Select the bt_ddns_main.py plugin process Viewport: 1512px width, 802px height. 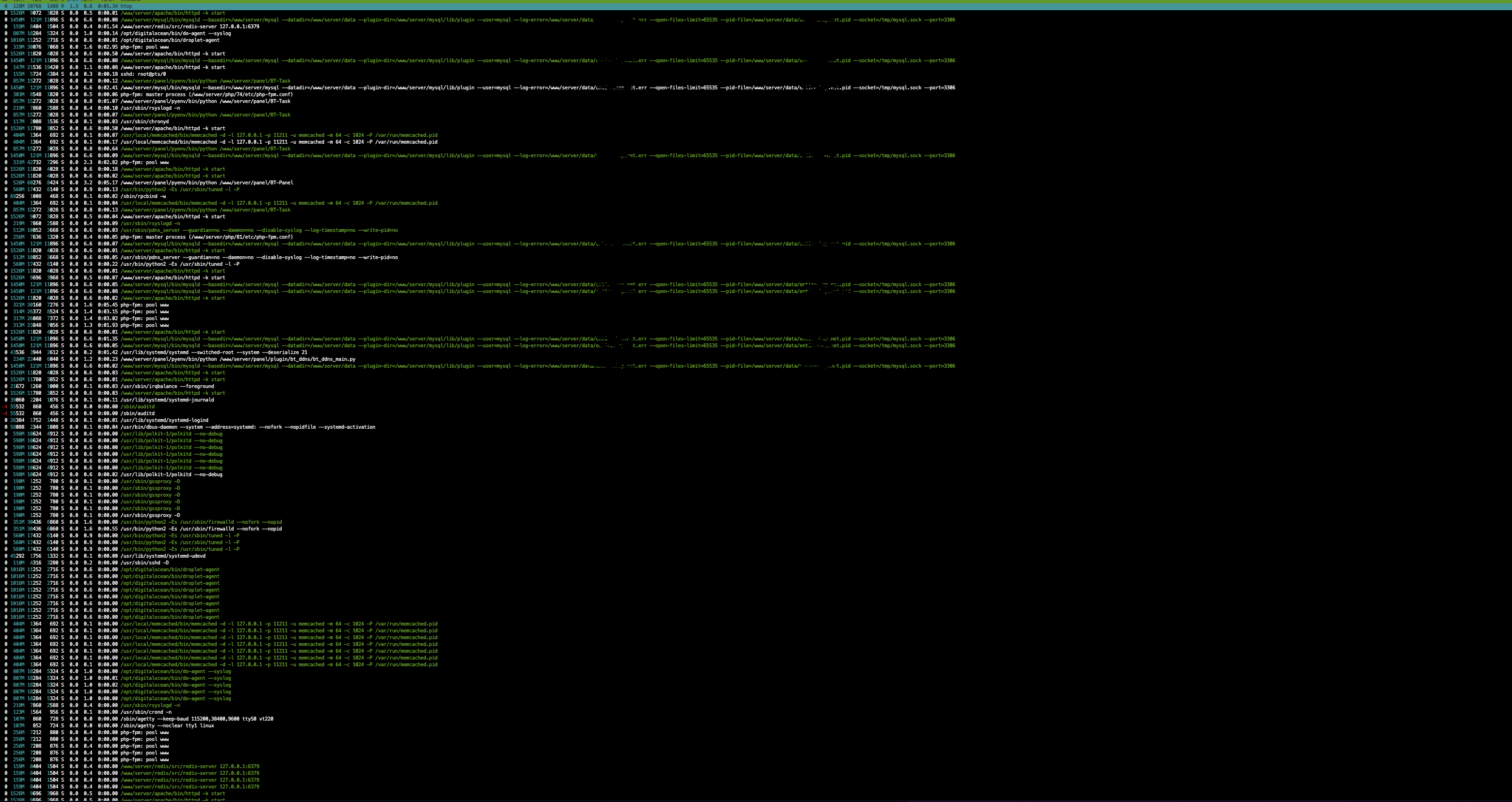click(238, 359)
